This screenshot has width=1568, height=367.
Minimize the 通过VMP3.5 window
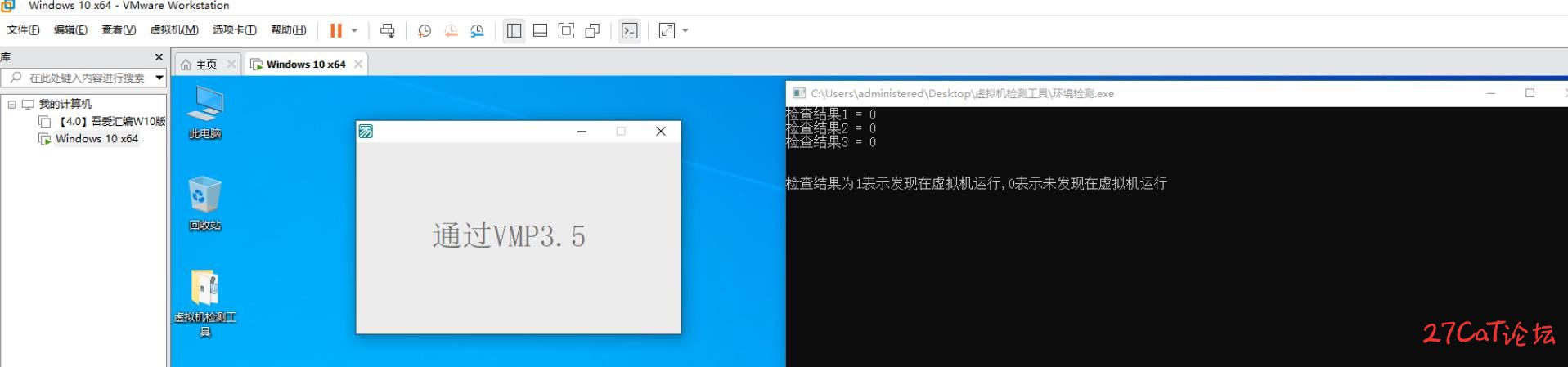[582, 132]
